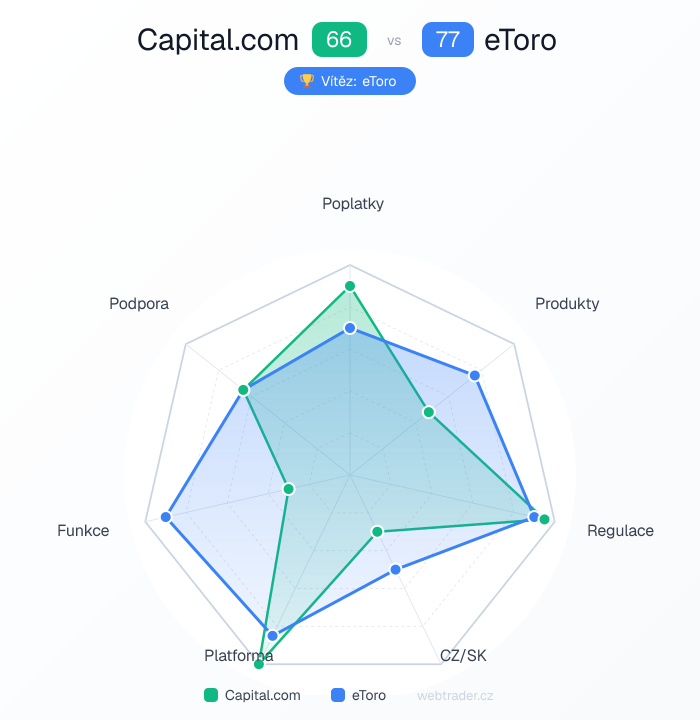Click Capital.com green legend swatch
700x720 pixels.
pyautogui.click(x=210, y=695)
